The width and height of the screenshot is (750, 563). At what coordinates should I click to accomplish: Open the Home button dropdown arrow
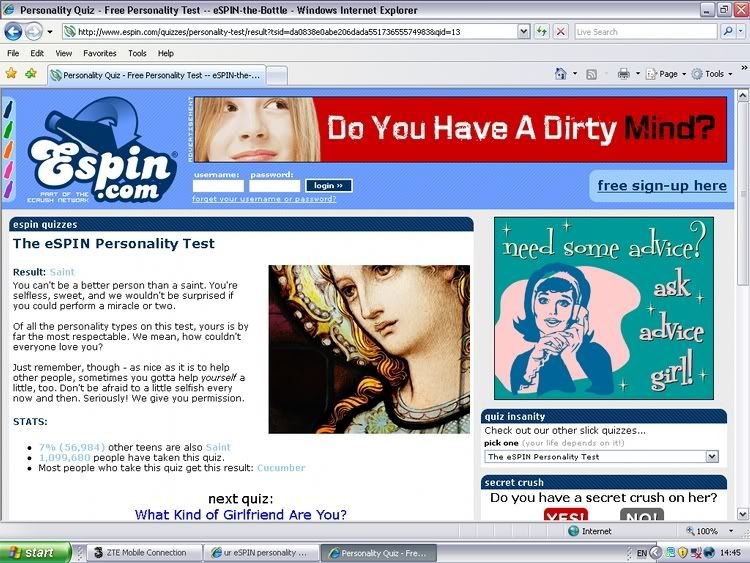tap(575, 74)
